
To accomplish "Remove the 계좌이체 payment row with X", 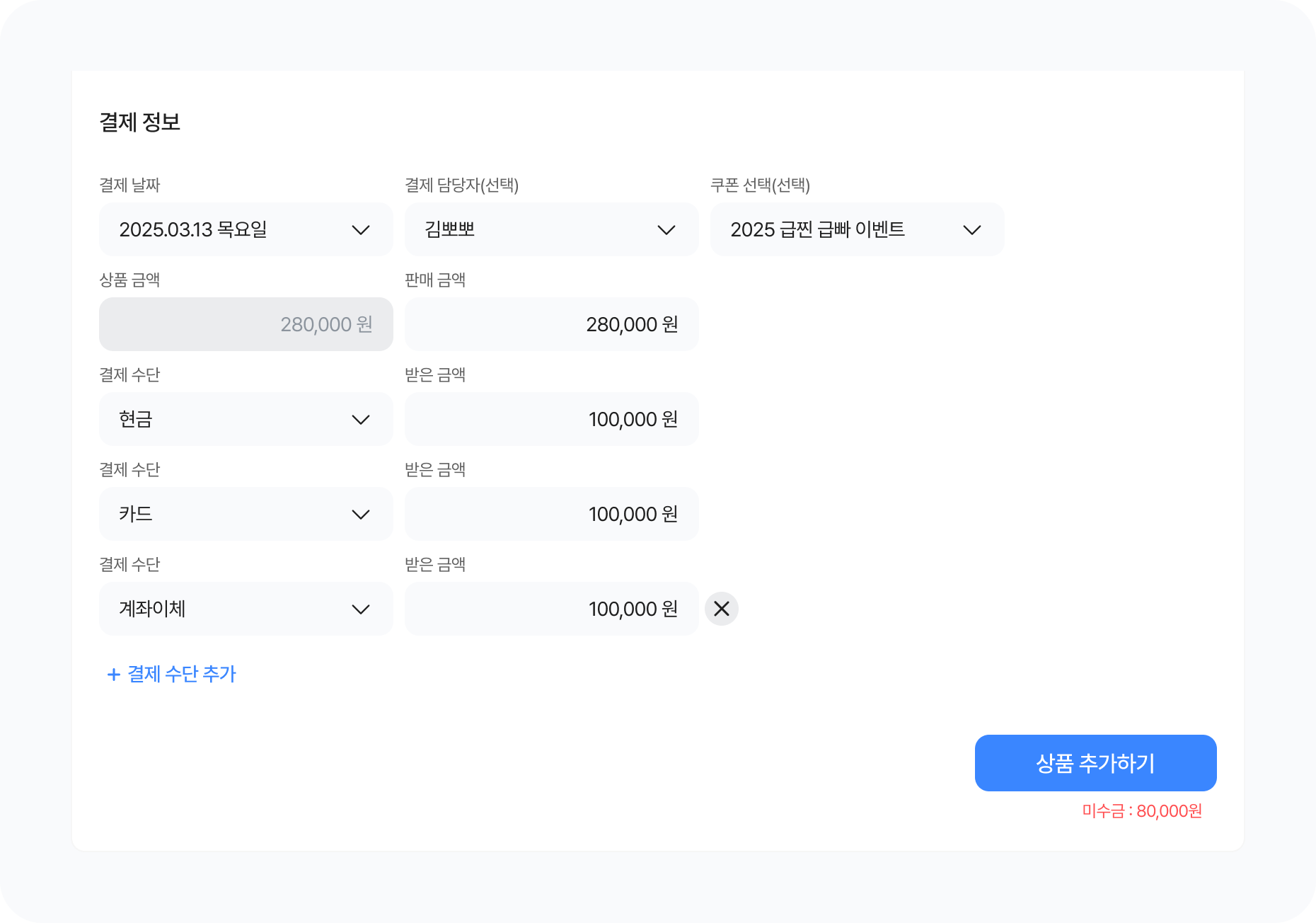I will pos(721,609).
